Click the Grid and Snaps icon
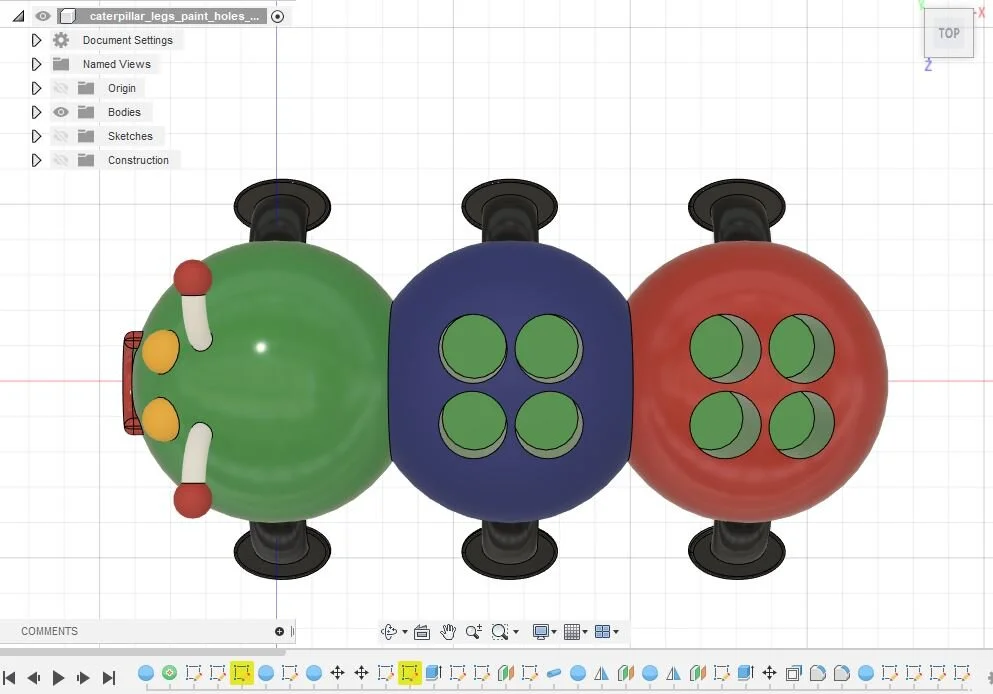993x694 pixels. click(571, 631)
